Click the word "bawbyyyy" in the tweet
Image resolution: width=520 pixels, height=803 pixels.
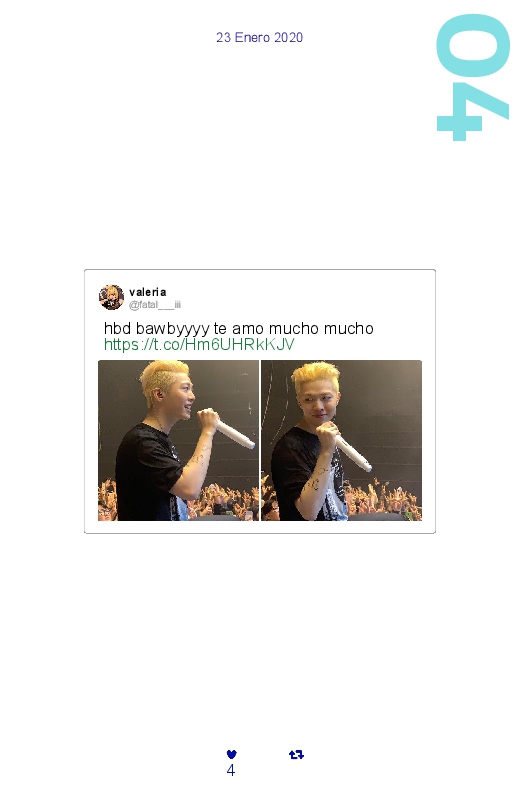click(x=173, y=329)
